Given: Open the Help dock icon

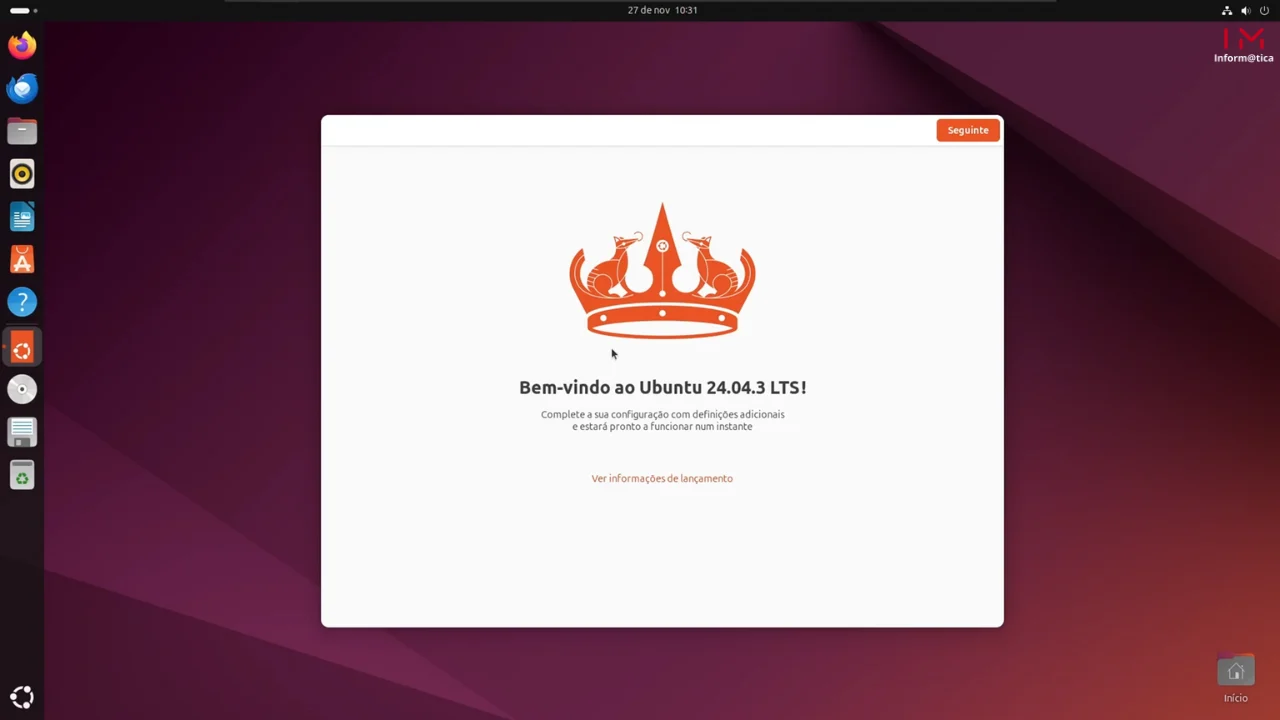Looking at the screenshot, I should click(x=22, y=302).
